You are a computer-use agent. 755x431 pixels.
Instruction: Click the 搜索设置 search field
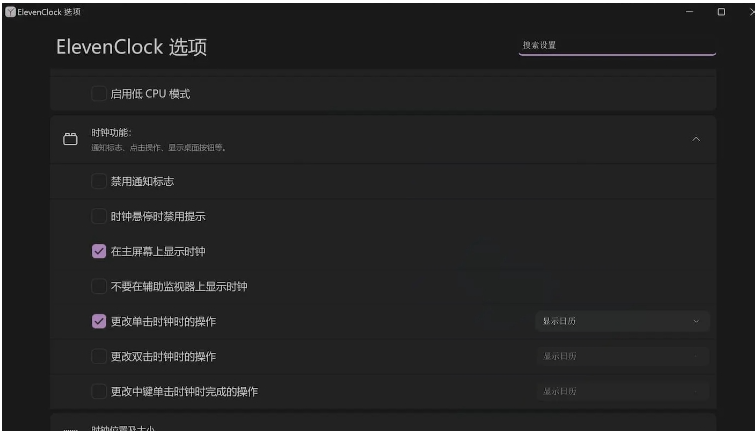(x=616, y=45)
